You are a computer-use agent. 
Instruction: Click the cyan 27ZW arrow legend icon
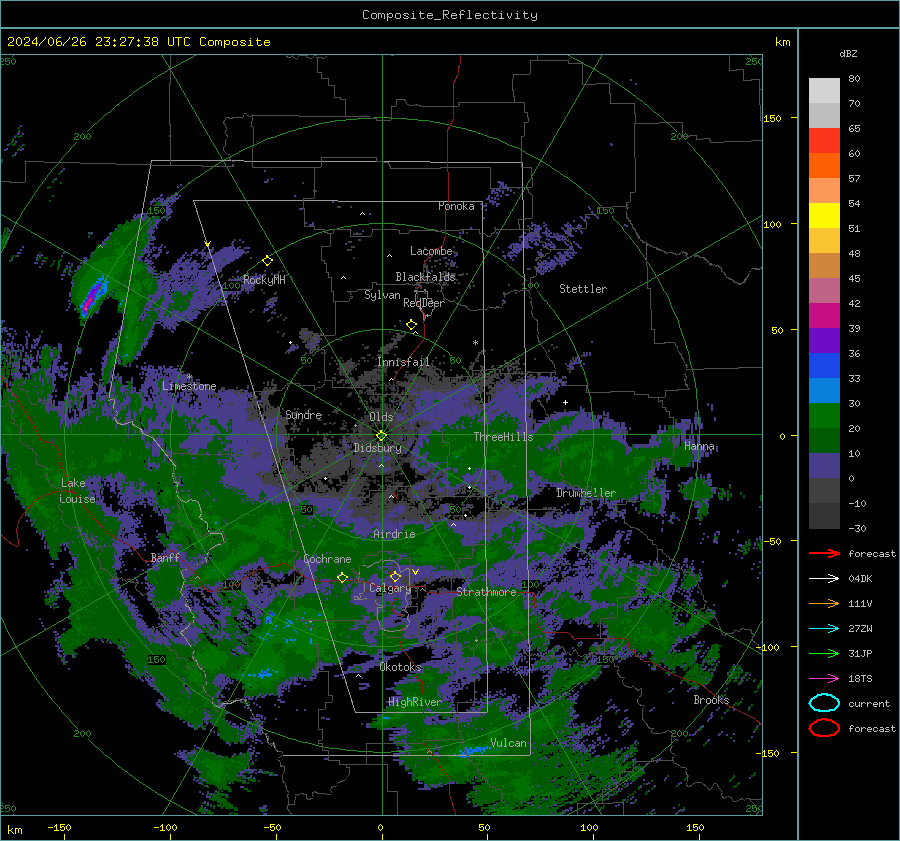[824, 629]
